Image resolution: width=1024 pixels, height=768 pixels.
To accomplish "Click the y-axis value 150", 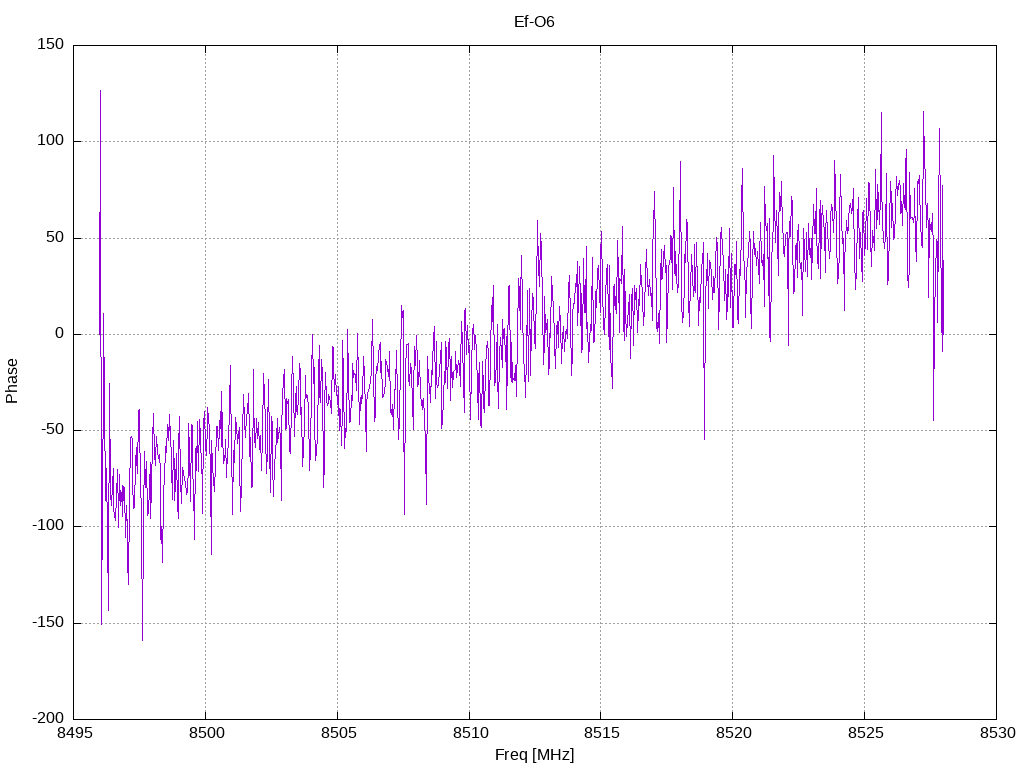I will (51, 44).
